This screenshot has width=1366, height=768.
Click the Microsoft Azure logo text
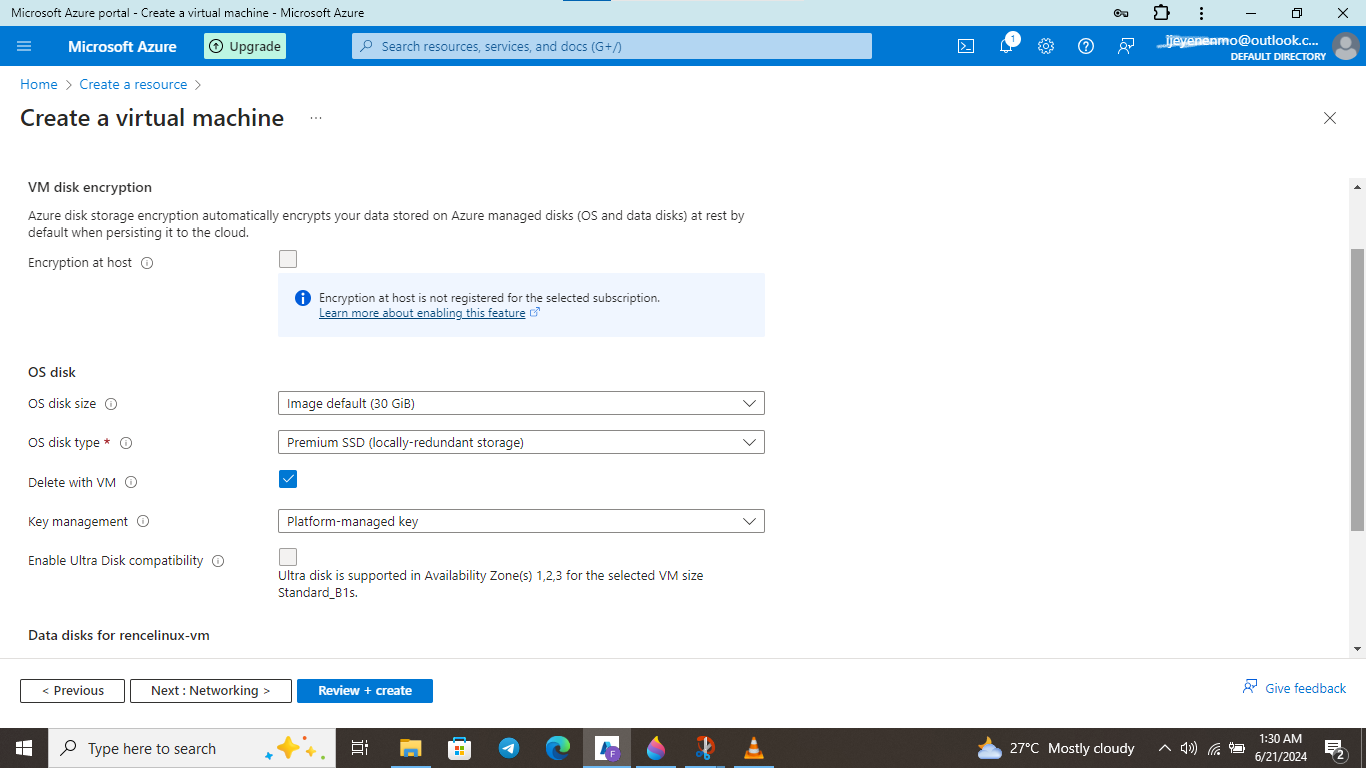tap(122, 46)
